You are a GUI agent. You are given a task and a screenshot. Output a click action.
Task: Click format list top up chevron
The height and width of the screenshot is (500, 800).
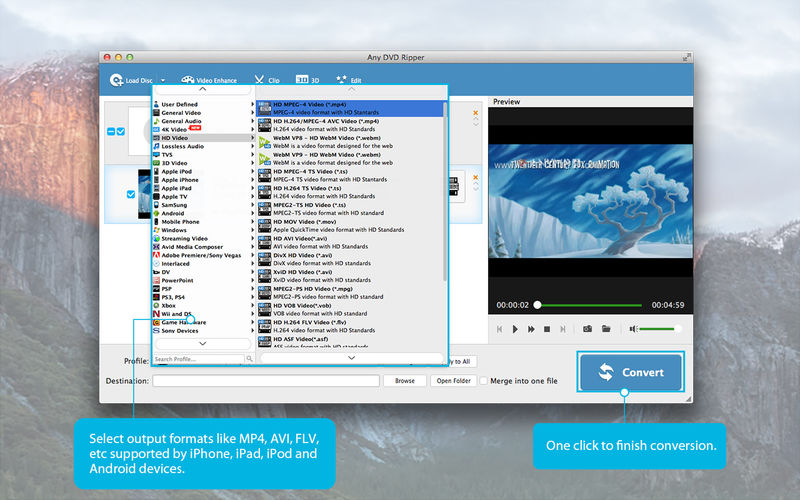(x=352, y=89)
